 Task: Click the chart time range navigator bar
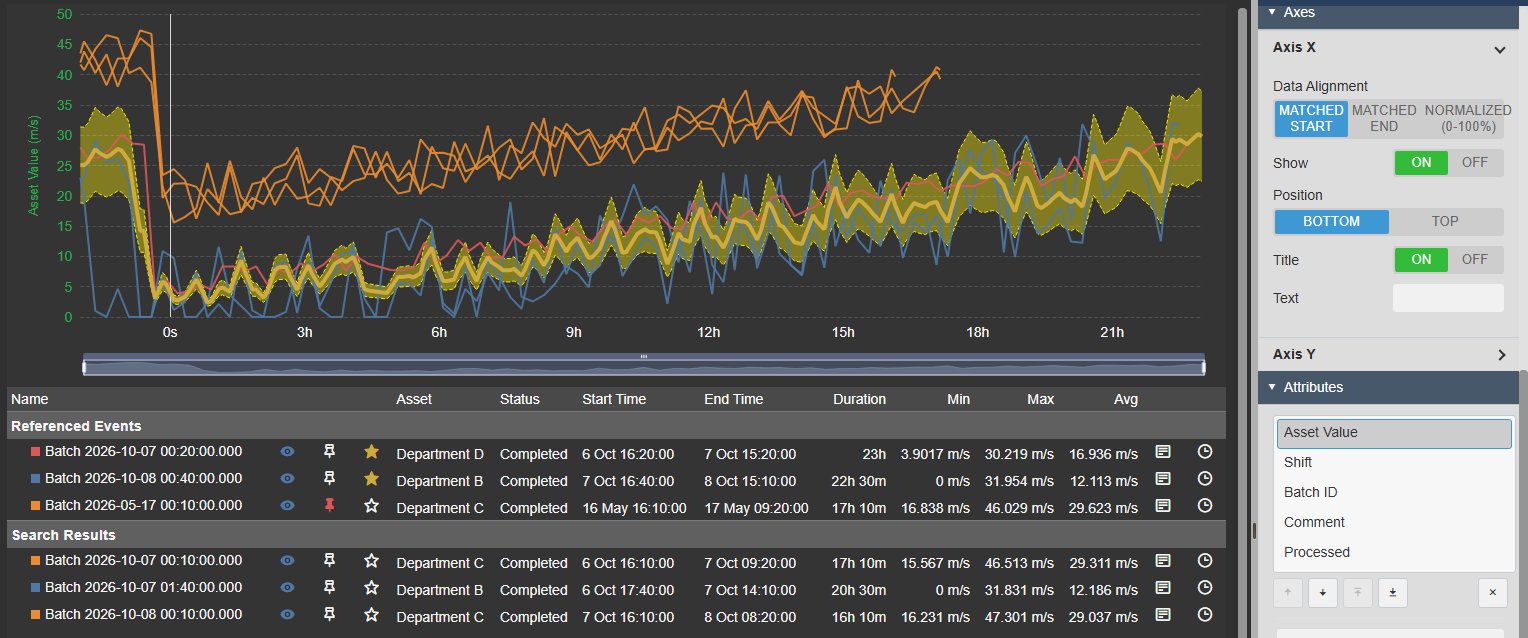pyautogui.click(x=644, y=367)
